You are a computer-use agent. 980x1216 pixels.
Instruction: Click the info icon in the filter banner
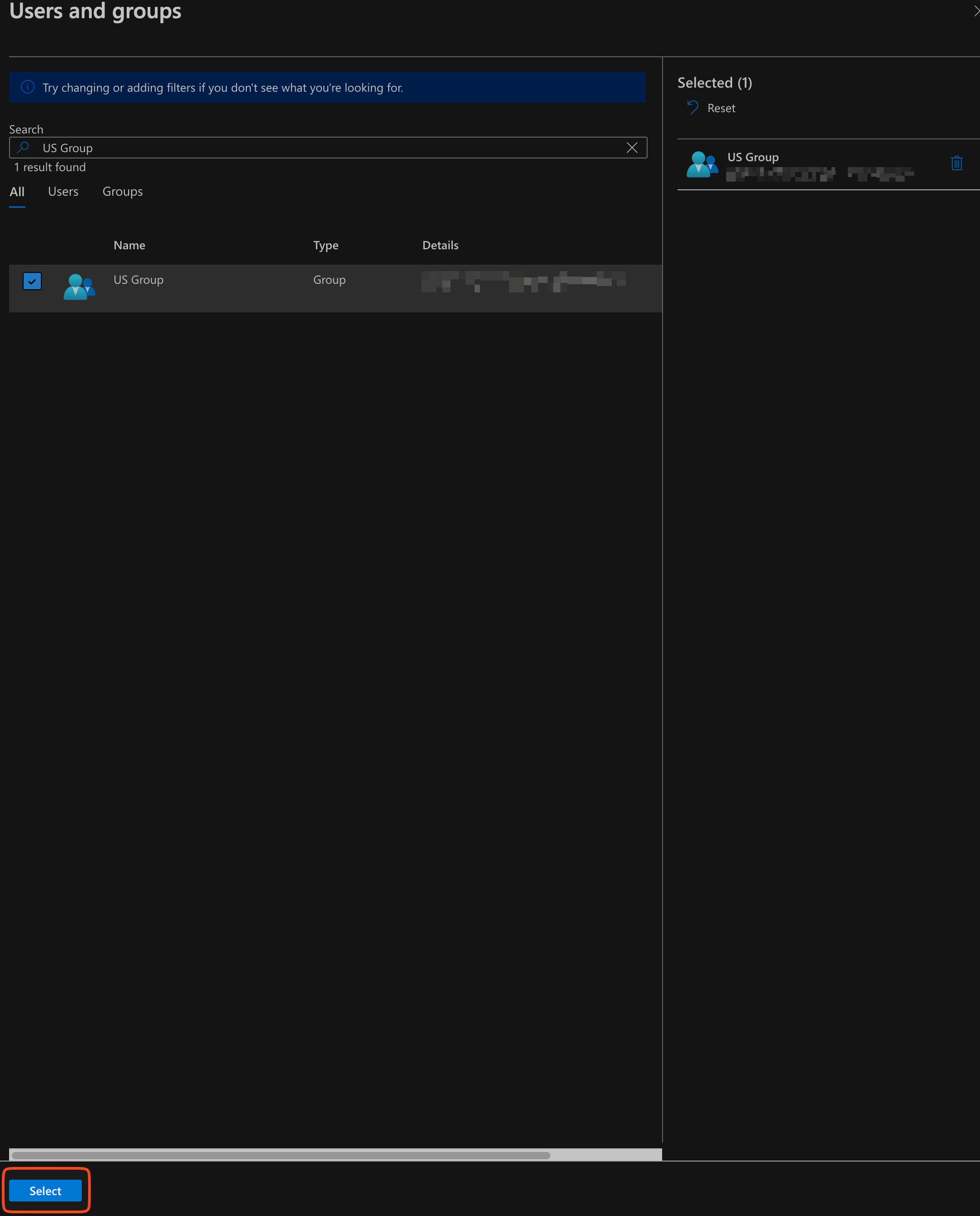tap(27, 88)
